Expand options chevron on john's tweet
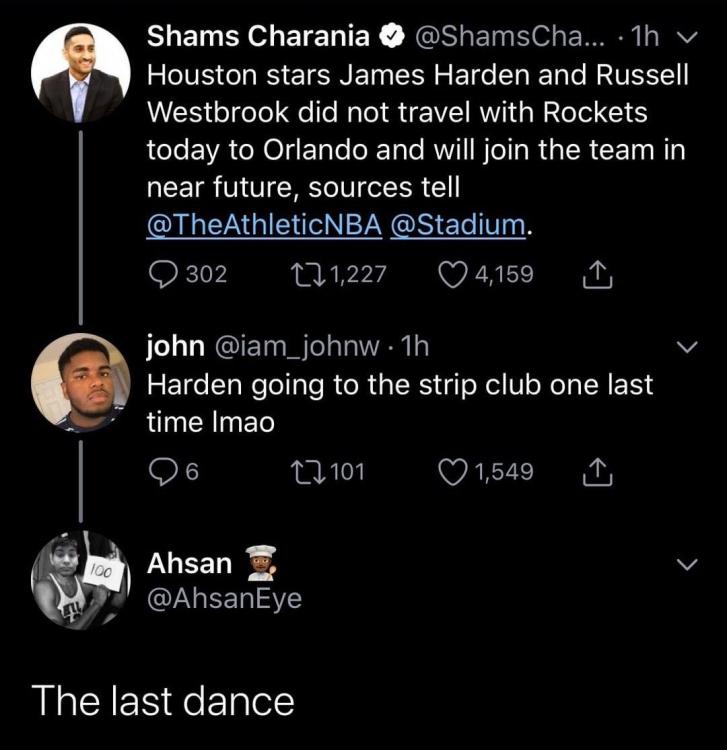 coord(687,349)
